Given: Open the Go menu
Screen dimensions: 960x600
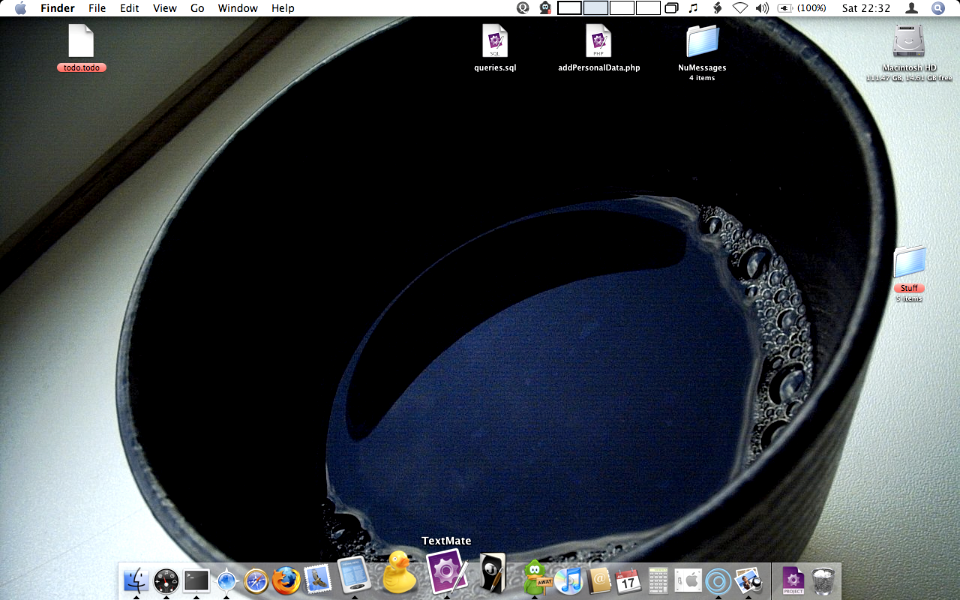Looking at the screenshot, I should 197,8.
